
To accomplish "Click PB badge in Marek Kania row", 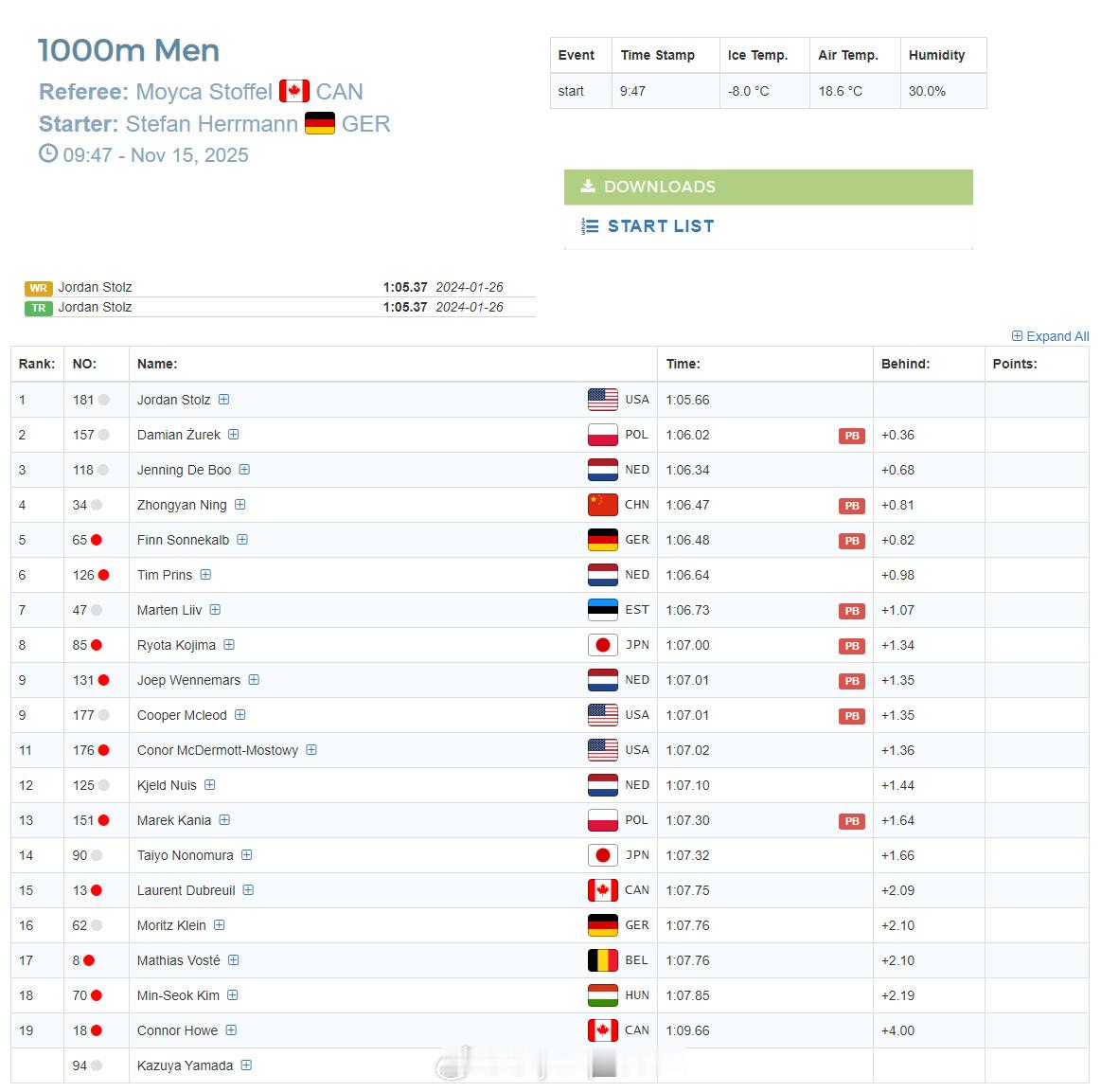I will [852, 821].
